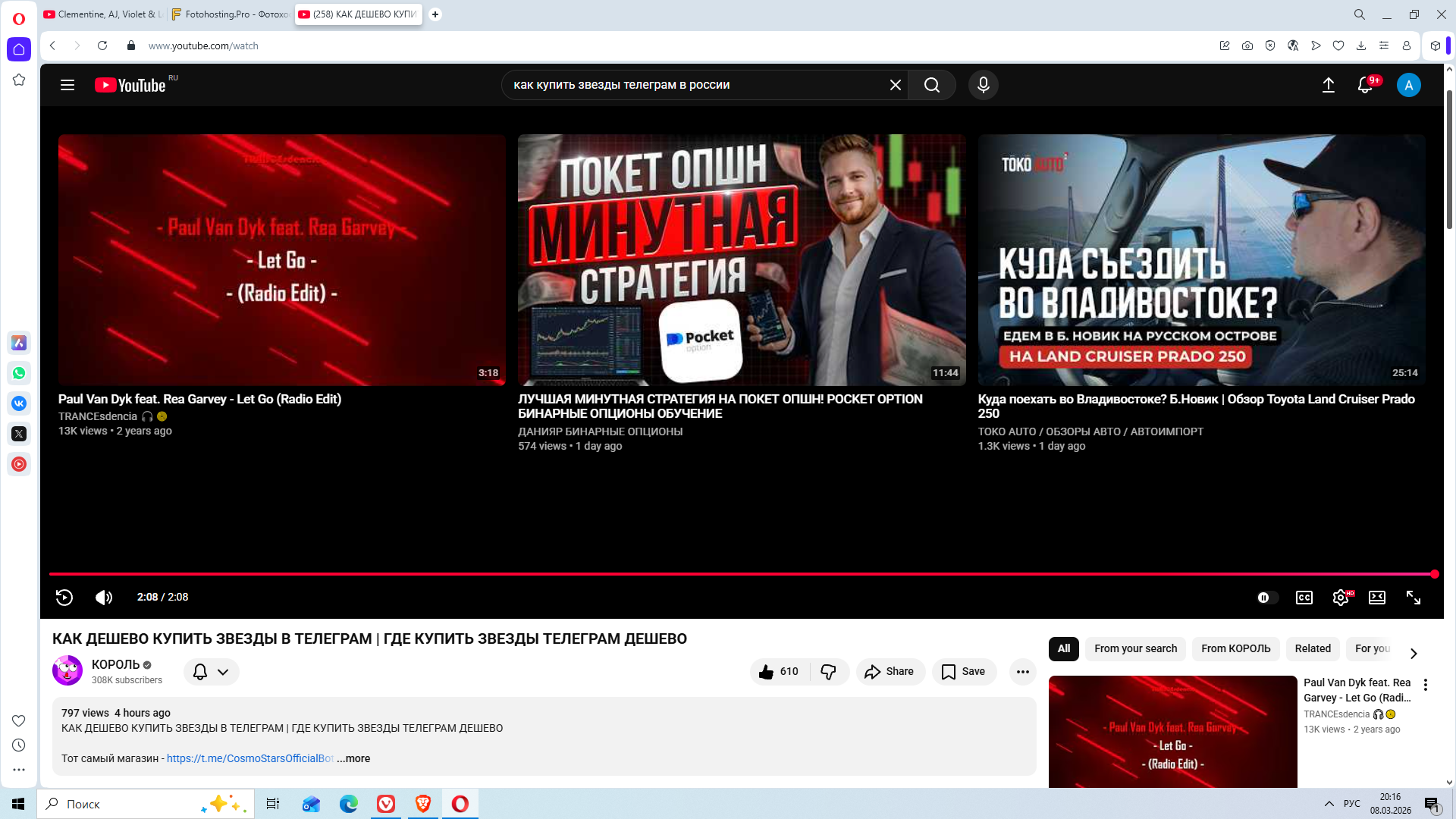Switch player to theater mode
This screenshot has width=1456, height=819.
[x=1377, y=598]
